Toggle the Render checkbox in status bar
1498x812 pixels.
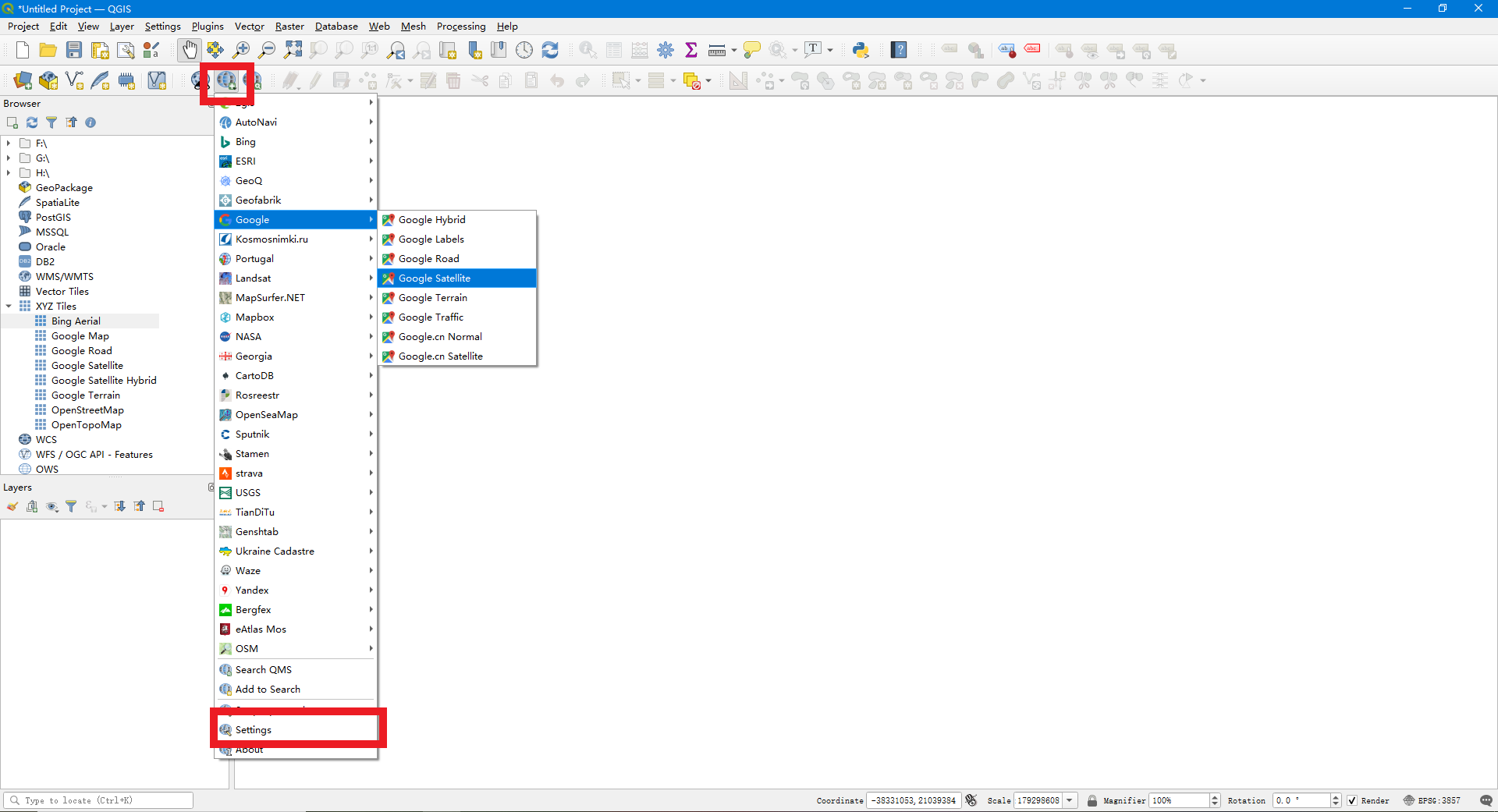click(x=1352, y=801)
